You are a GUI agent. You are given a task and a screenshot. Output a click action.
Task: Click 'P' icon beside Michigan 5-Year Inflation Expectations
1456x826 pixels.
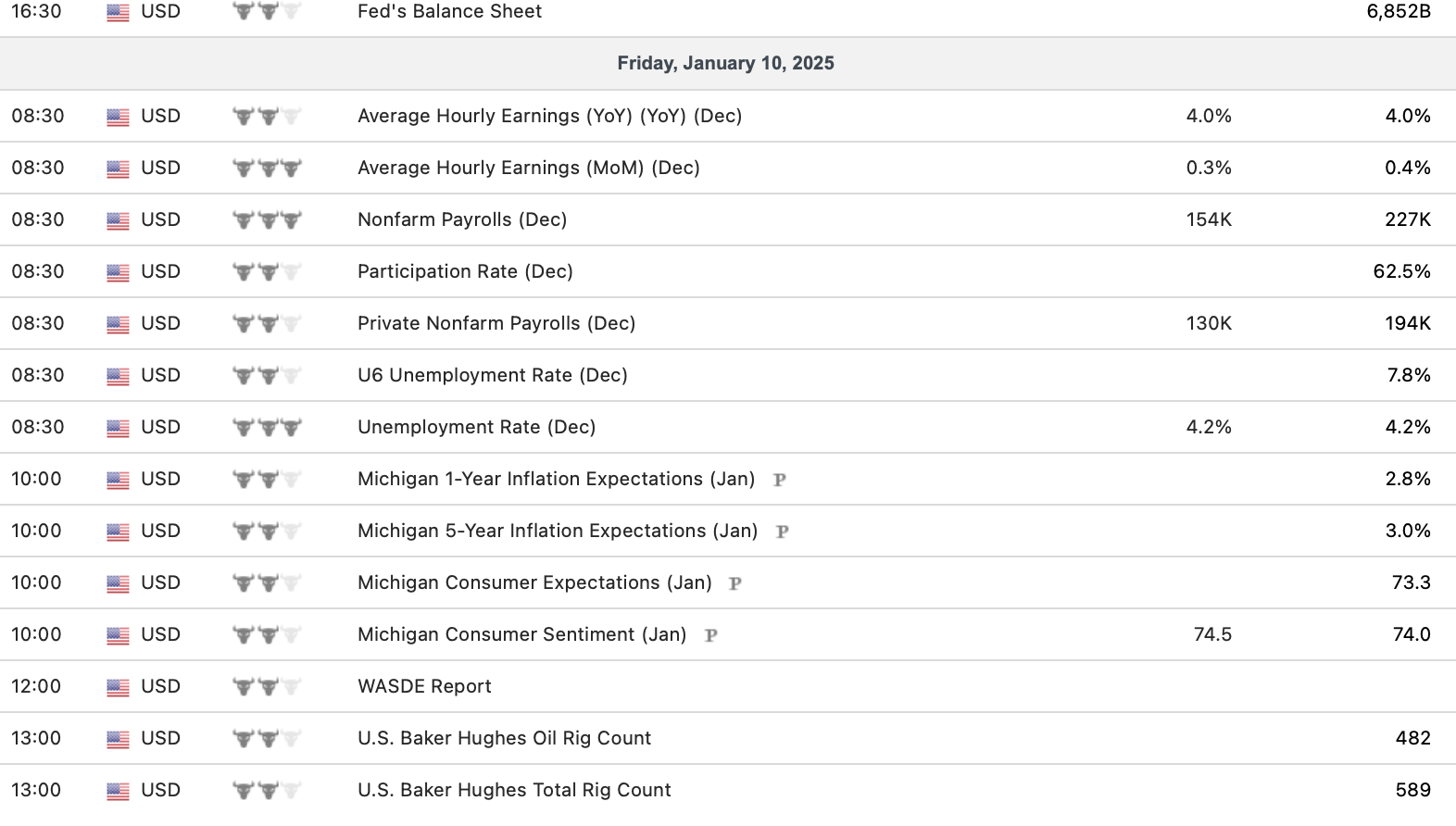(783, 532)
